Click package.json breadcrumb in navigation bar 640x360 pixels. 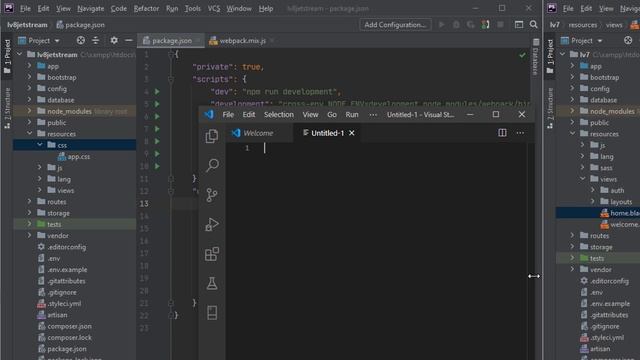click(x=80, y=24)
